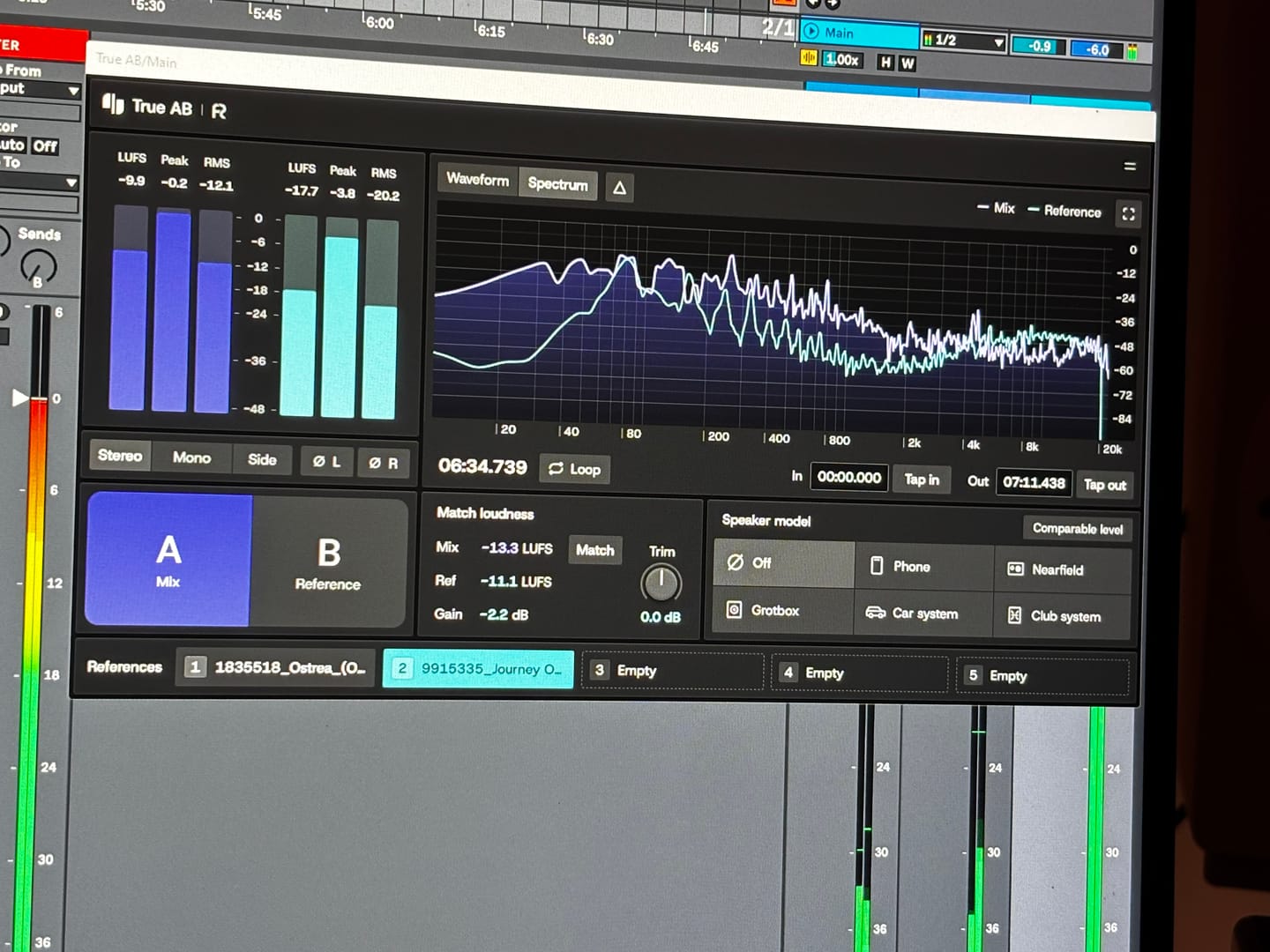The width and height of the screenshot is (1270, 952).
Task: Open the True AB hamburger menu
Action: coord(1130,167)
